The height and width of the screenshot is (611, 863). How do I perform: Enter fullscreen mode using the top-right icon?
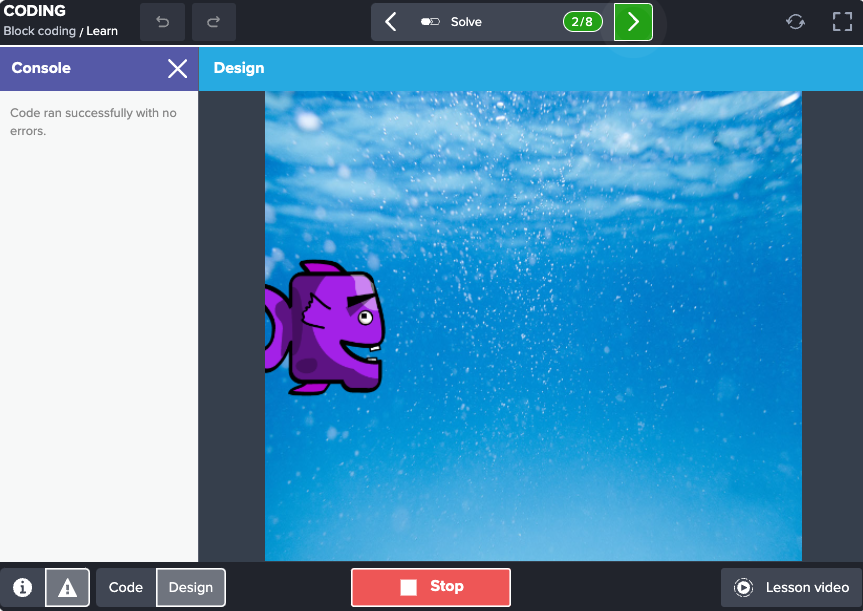tap(842, 20)
